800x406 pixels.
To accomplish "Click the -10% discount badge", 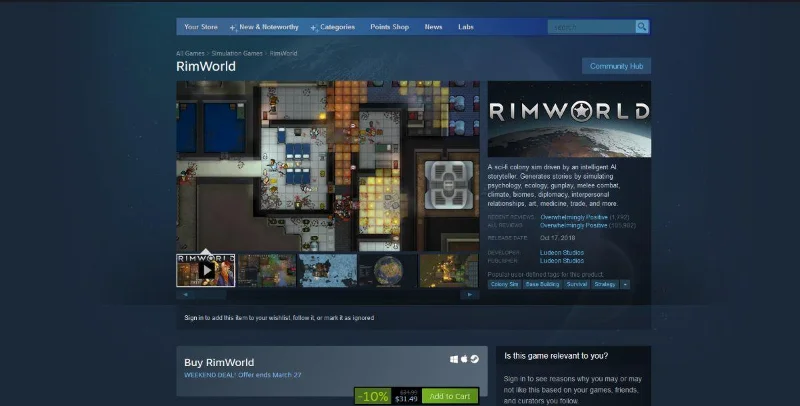I will [373, 396].
